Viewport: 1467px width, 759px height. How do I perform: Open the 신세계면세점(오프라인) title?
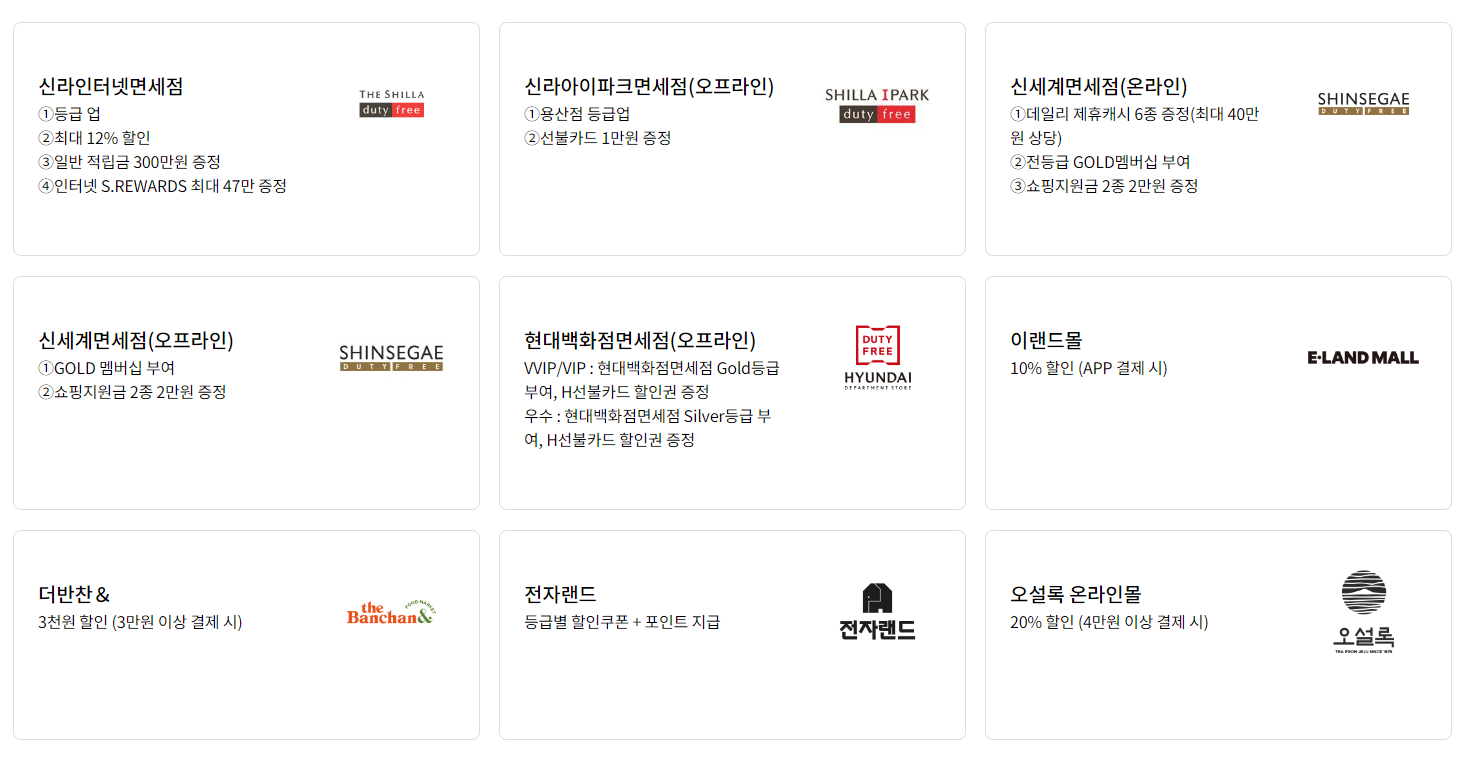click(136, 340)
